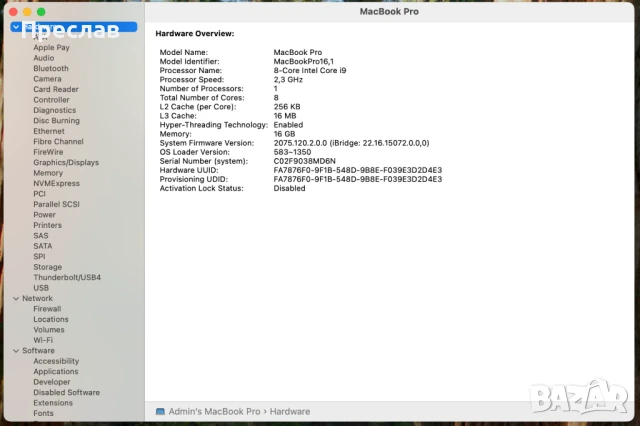The image size is (640, 426).
Task: Open NVMExpress entry
Action: (x=57, y=184)
